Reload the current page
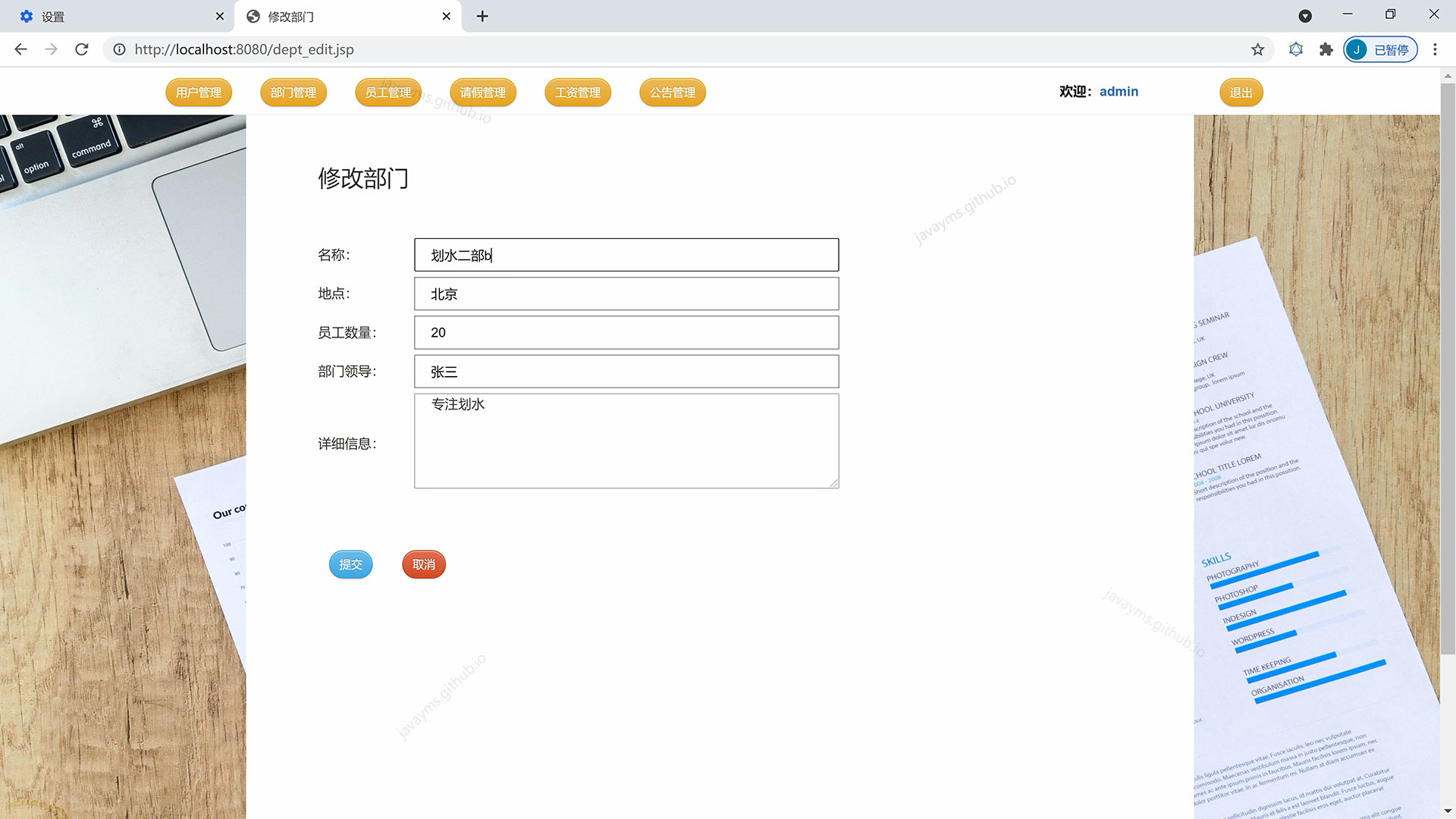 [81, 49]
